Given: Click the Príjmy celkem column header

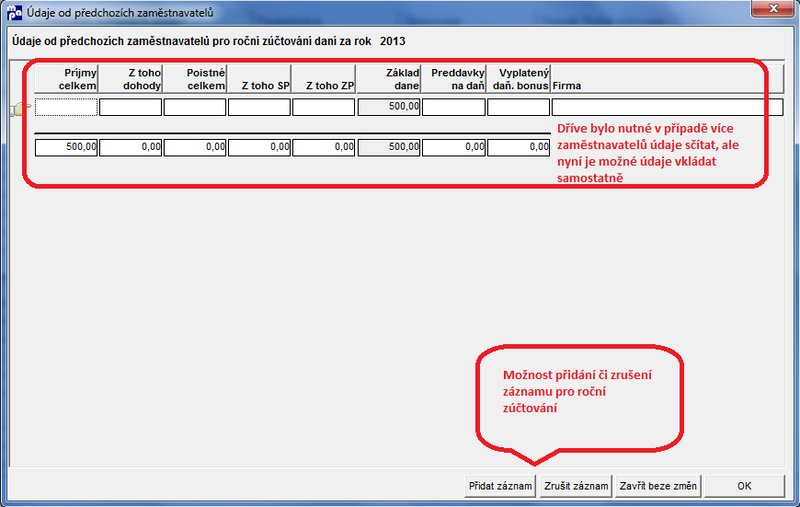Looking at the screenshot, I should 66,79.
